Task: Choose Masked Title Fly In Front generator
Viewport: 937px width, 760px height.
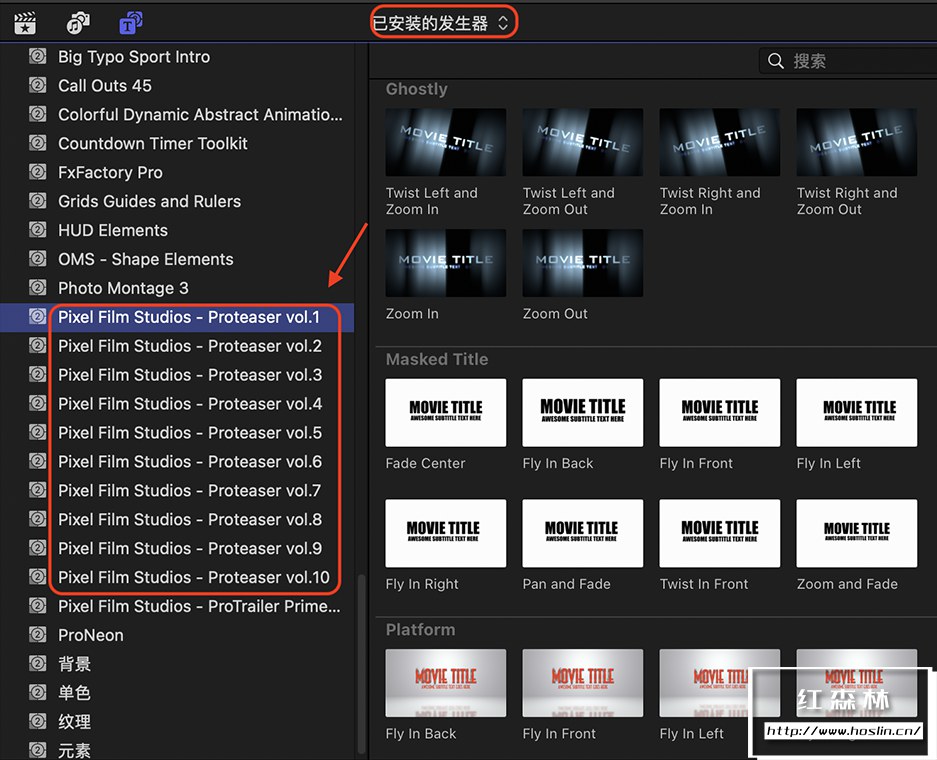Action: click(x=719, y=412)
